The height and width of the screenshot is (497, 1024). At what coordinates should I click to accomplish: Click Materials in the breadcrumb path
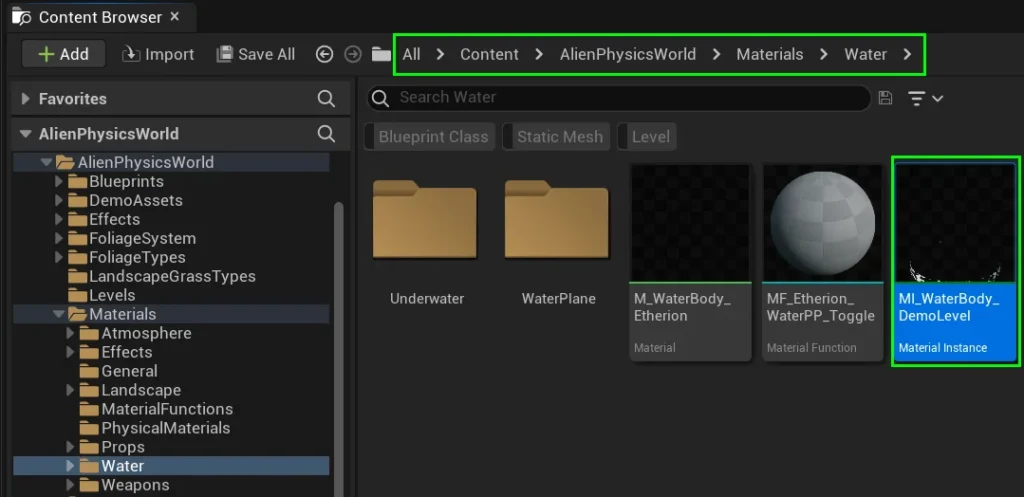coord(769,55)
